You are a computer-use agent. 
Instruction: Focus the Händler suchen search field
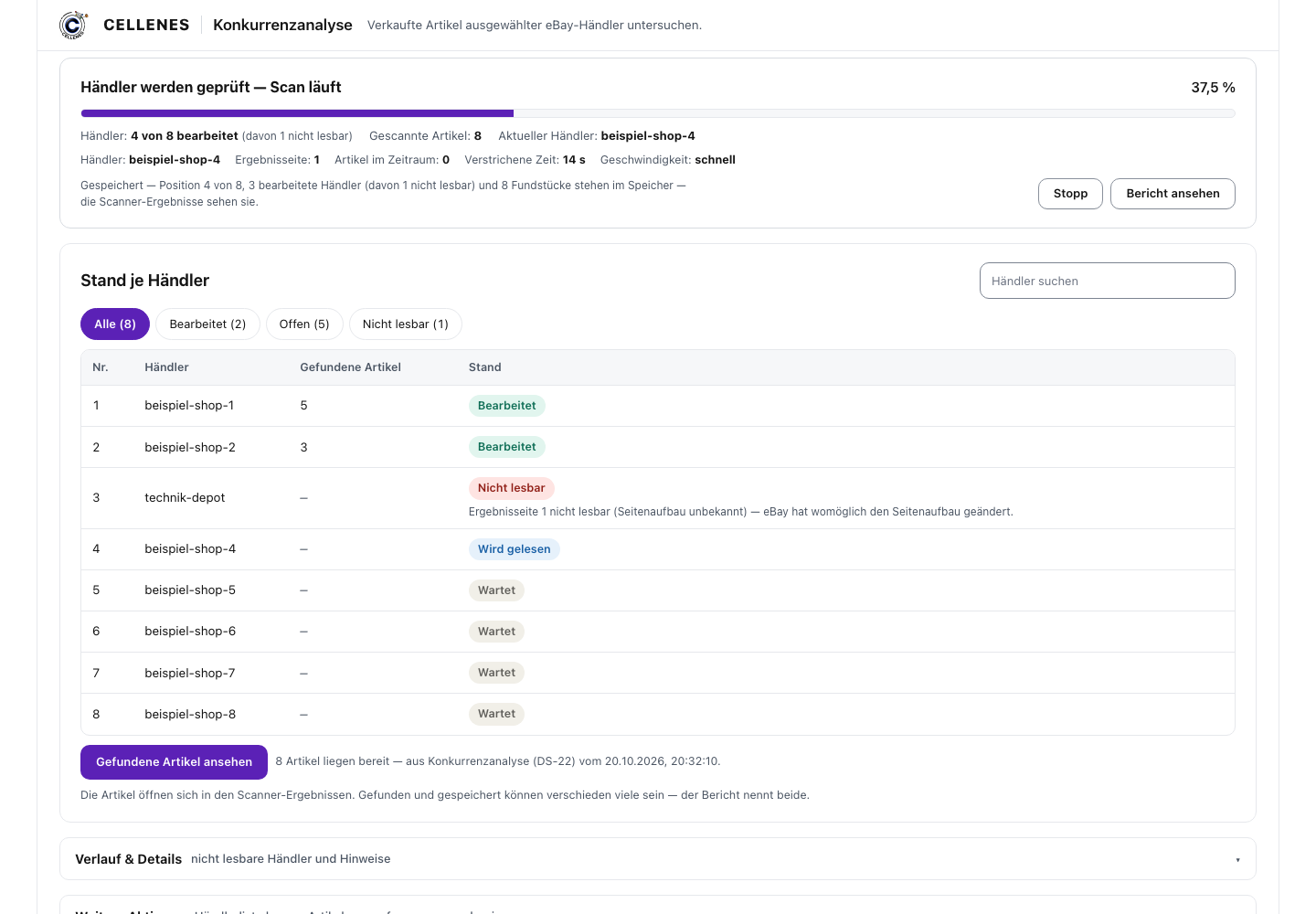click(1107, 281)
